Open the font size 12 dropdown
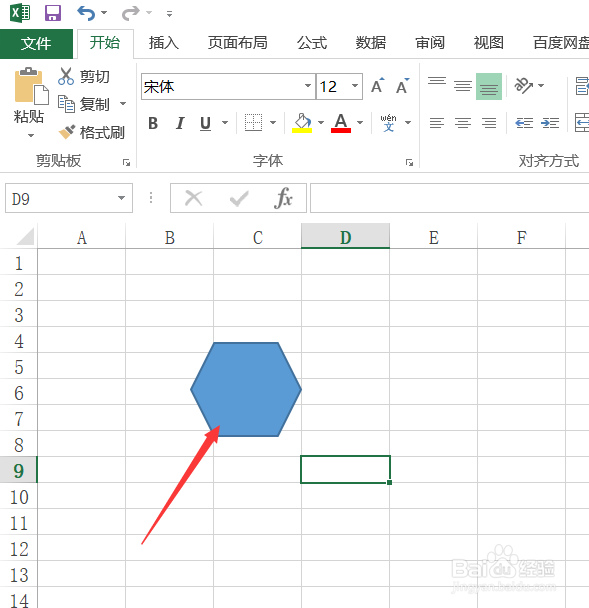 point(354,86)
